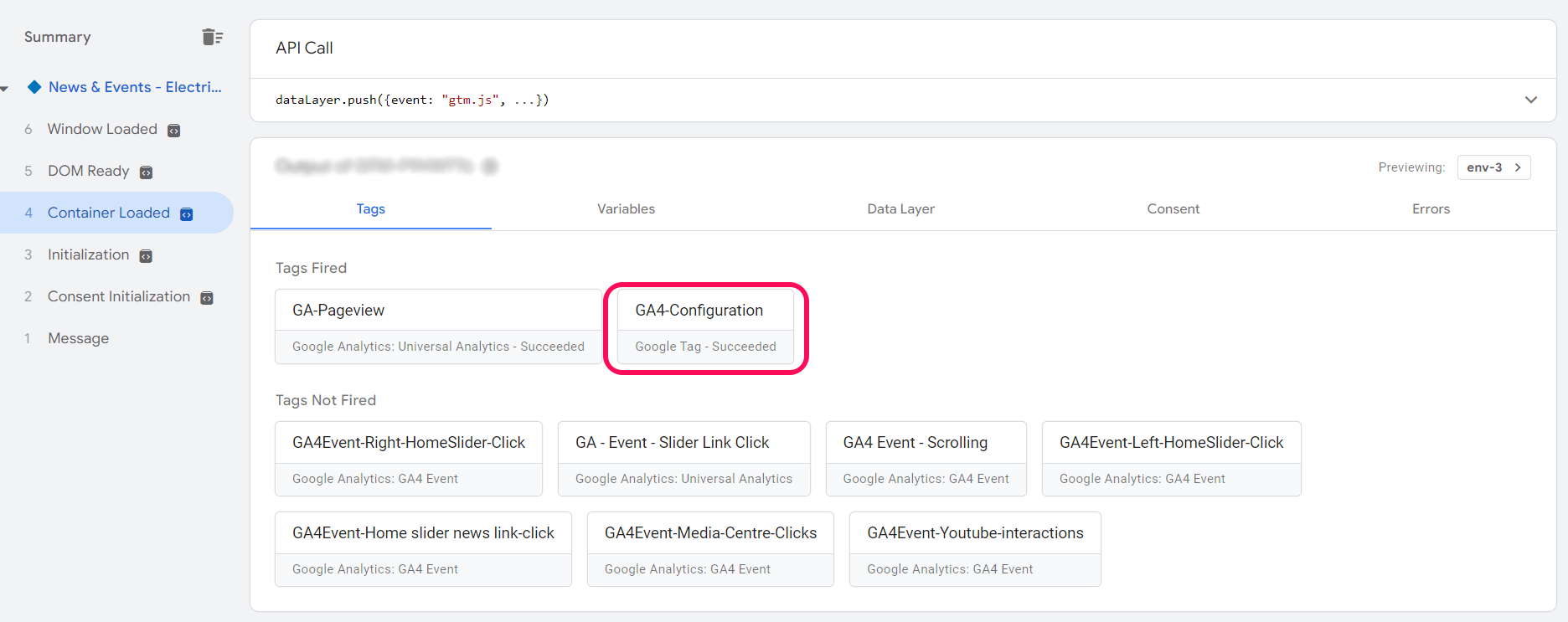Click the API icon next to Window Loaded

(174, 131)
